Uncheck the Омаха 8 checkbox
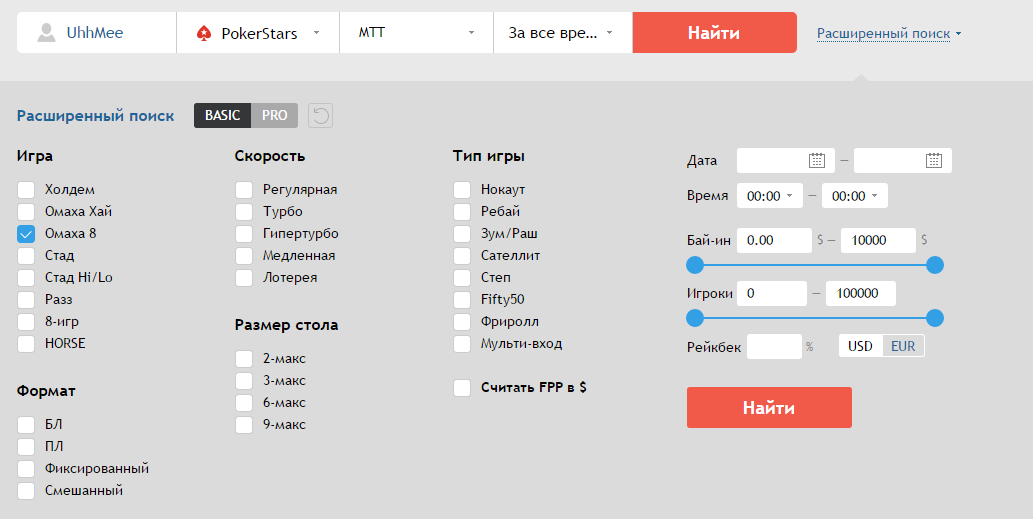This screenshot has height=519, width=1033. [26, 234]
